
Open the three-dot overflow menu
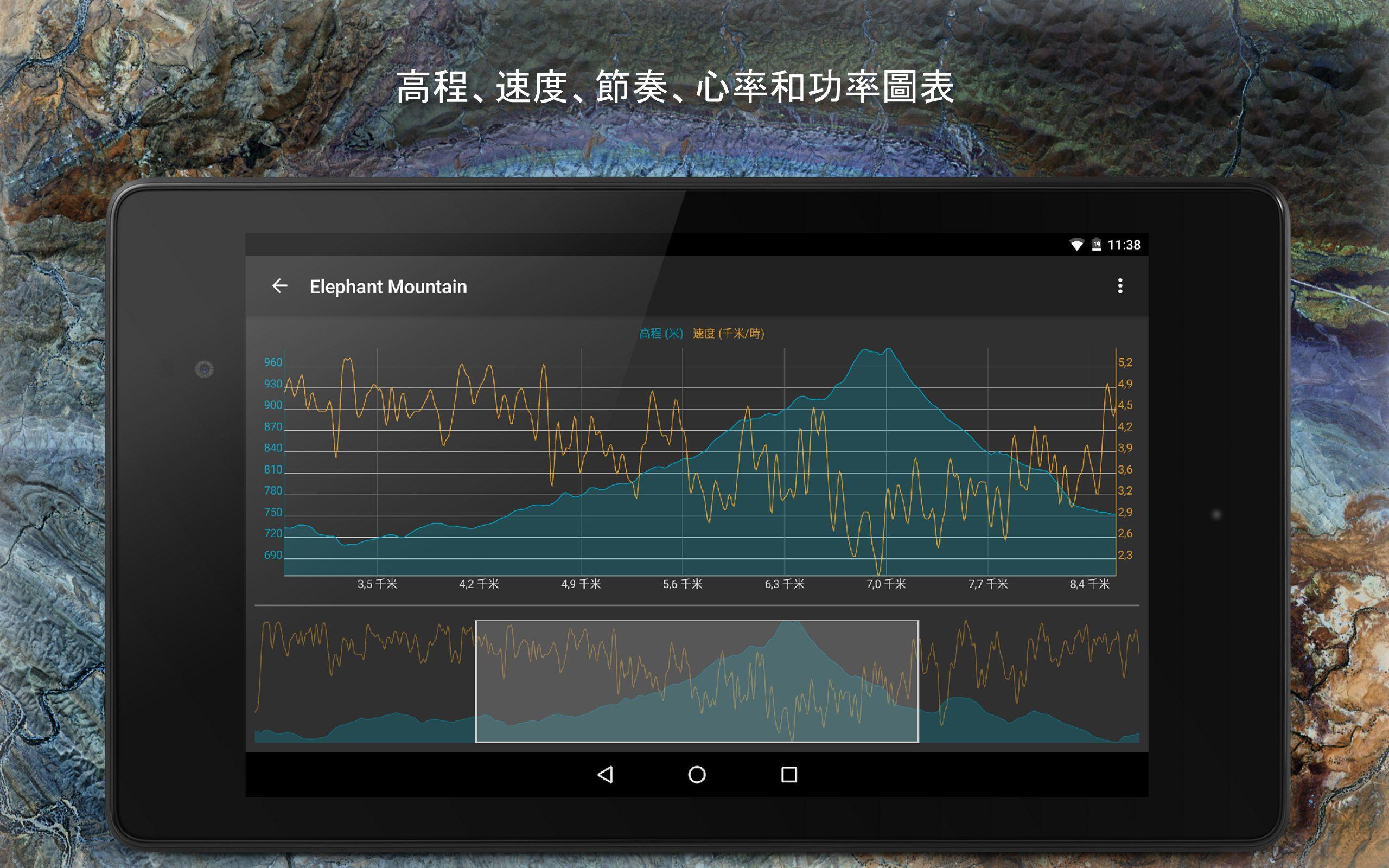click(x=1120, y=286)
